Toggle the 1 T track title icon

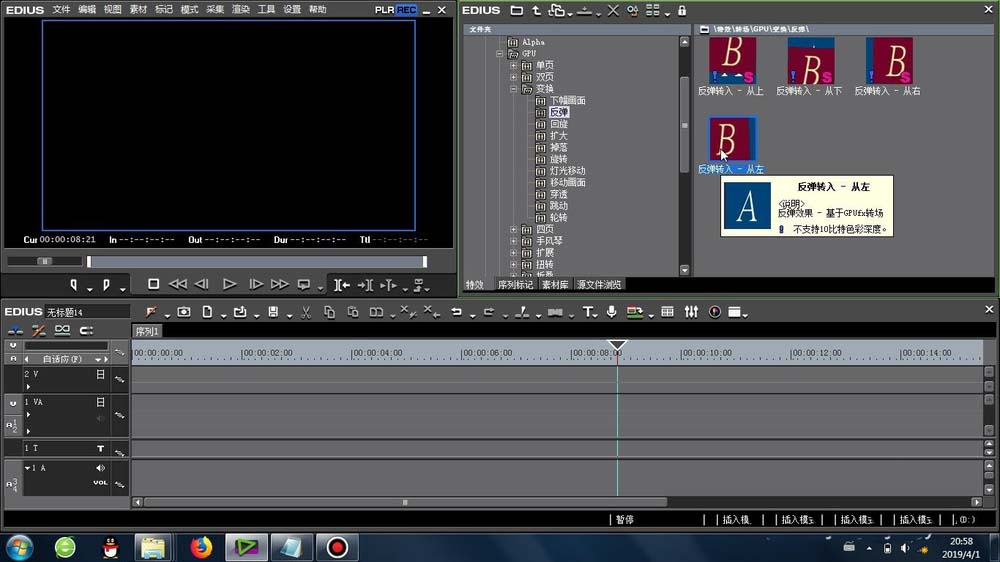[100, 449]
